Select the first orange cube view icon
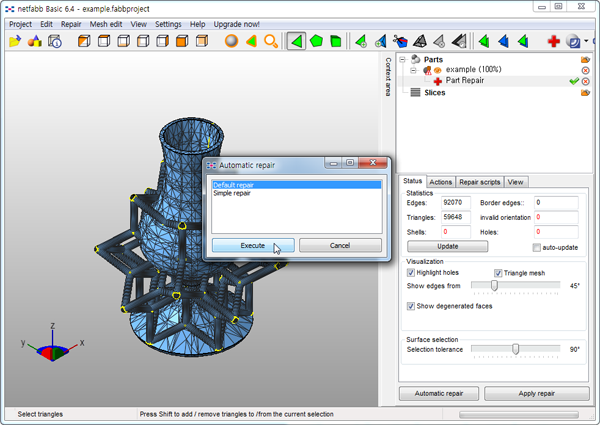Viewport: 600px width, 425px height. click(x=84, y=41)
